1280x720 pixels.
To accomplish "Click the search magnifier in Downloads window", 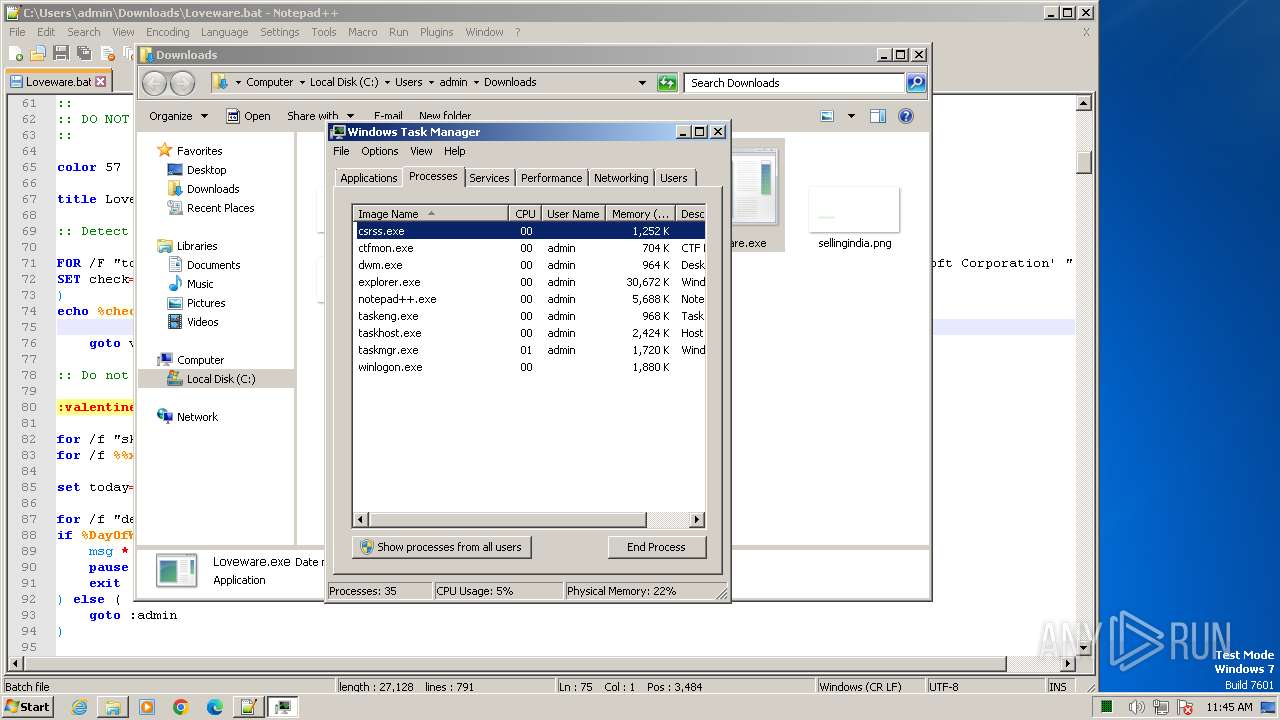I will (x=916, y=83).
